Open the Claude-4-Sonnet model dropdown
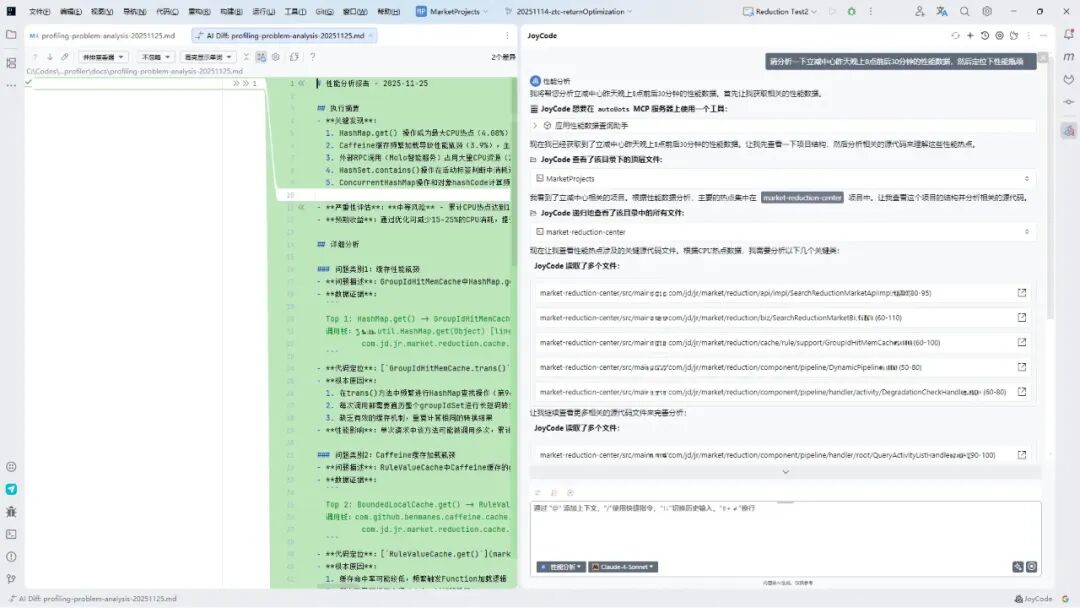The width and height of the screenshot is (1080, 608). tap(623, 567)
